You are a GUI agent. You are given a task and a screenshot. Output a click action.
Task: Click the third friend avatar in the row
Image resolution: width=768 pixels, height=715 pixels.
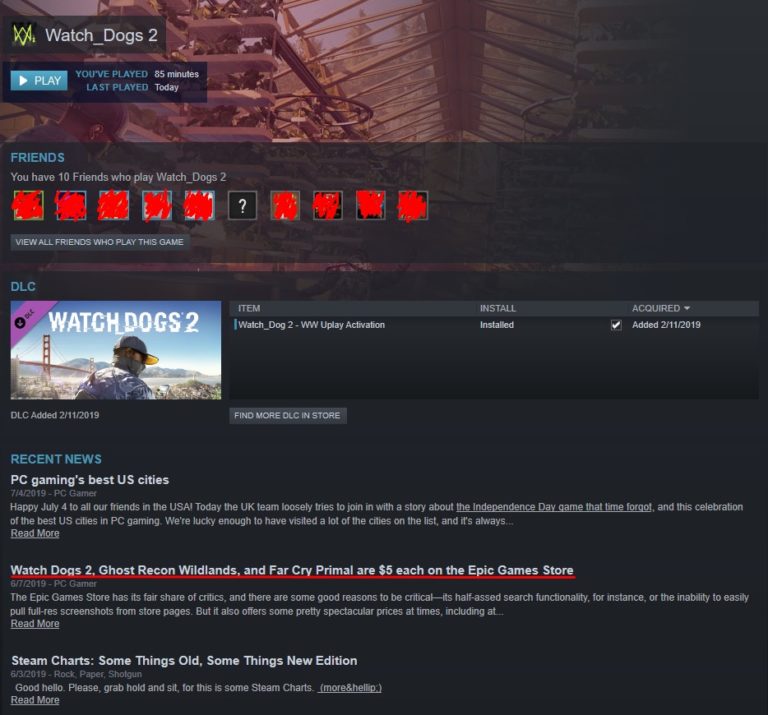114,205
